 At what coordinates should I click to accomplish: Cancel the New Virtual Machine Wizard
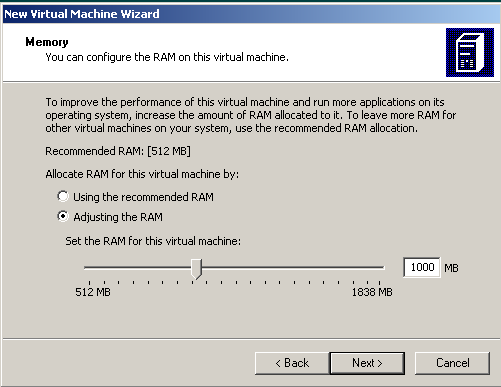click(x=452, y=363)
